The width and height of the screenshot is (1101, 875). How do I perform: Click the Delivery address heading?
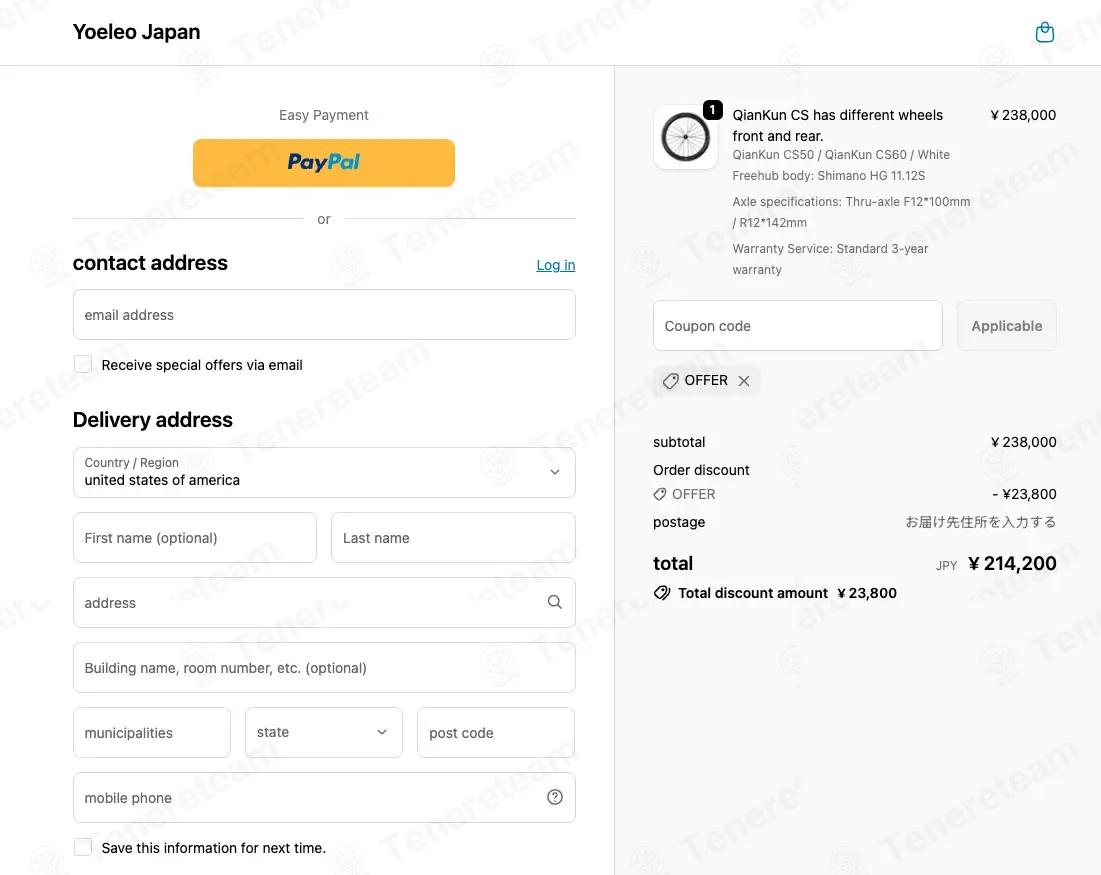point(152,420)
